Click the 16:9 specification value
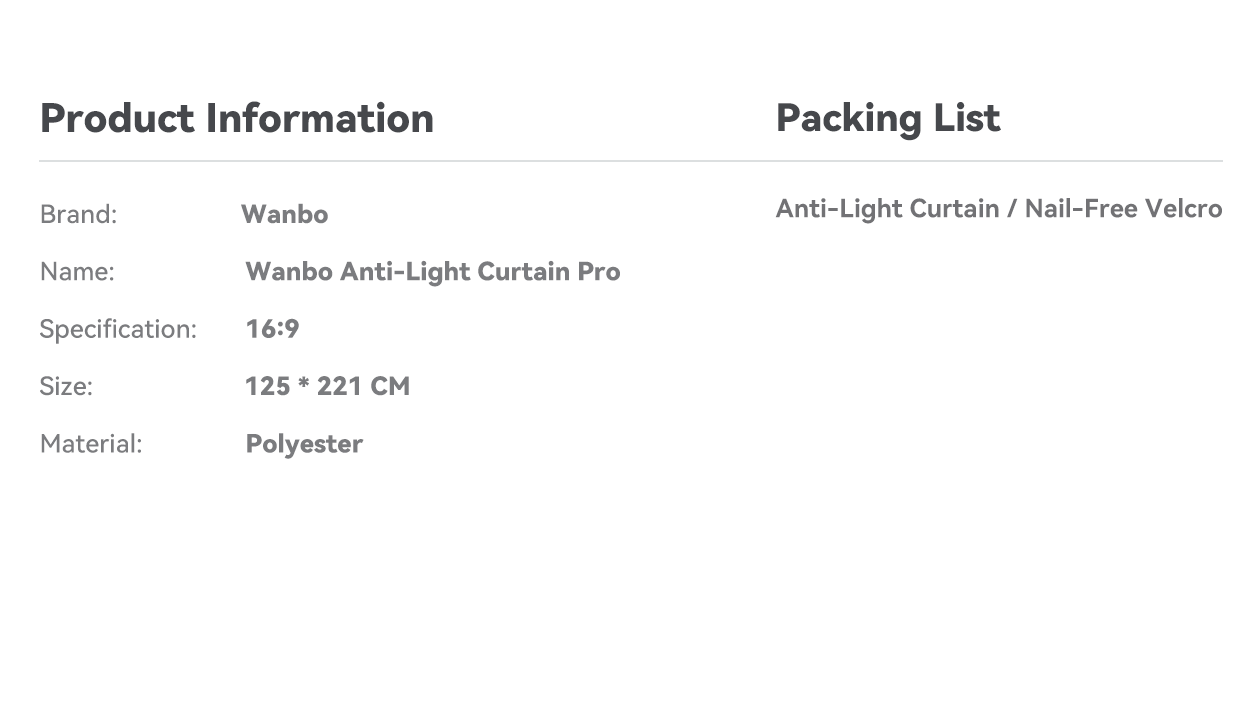 (x=272, y=329)
